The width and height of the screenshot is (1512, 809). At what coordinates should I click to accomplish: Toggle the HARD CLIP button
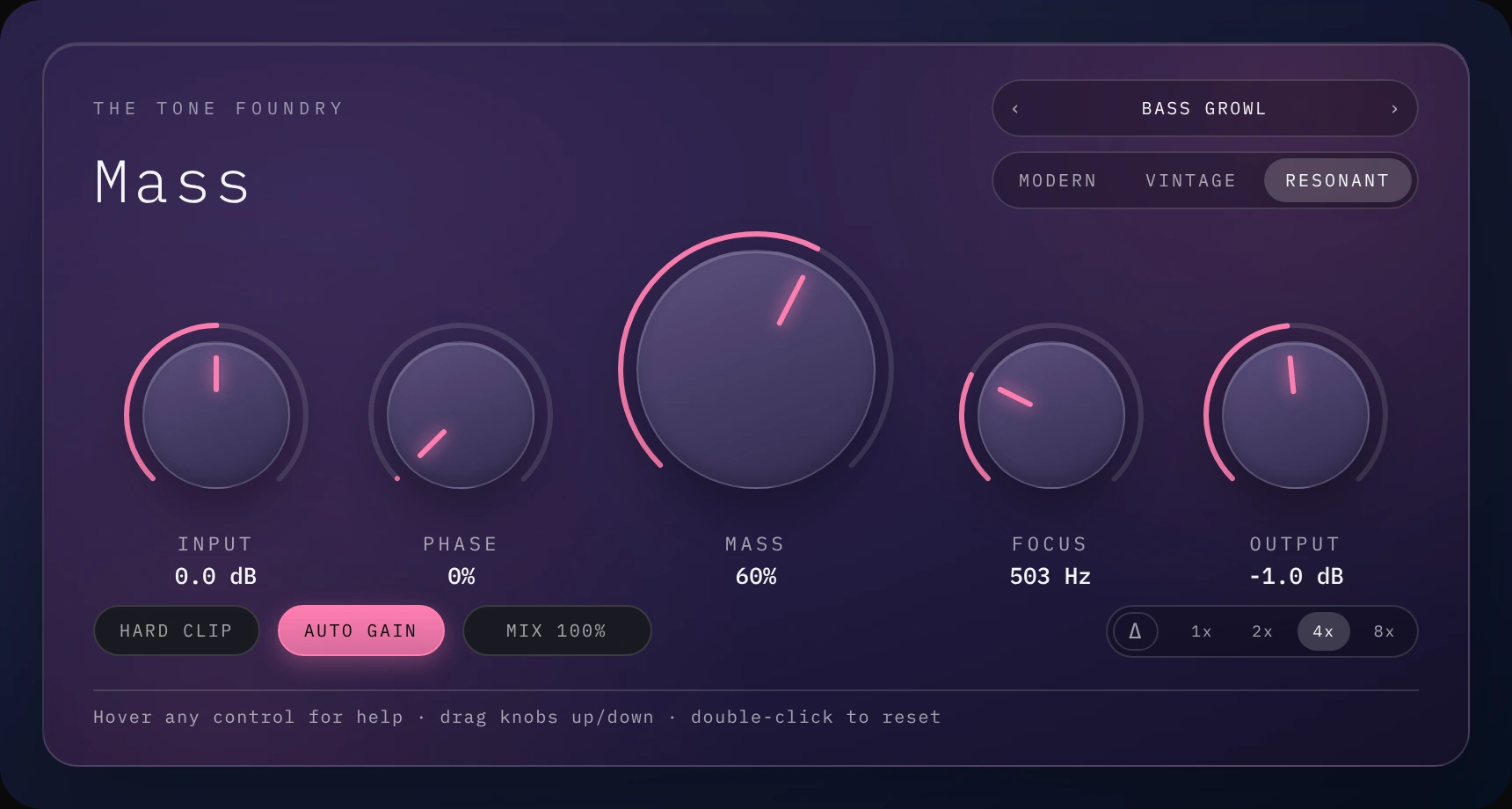pos(177,631)
